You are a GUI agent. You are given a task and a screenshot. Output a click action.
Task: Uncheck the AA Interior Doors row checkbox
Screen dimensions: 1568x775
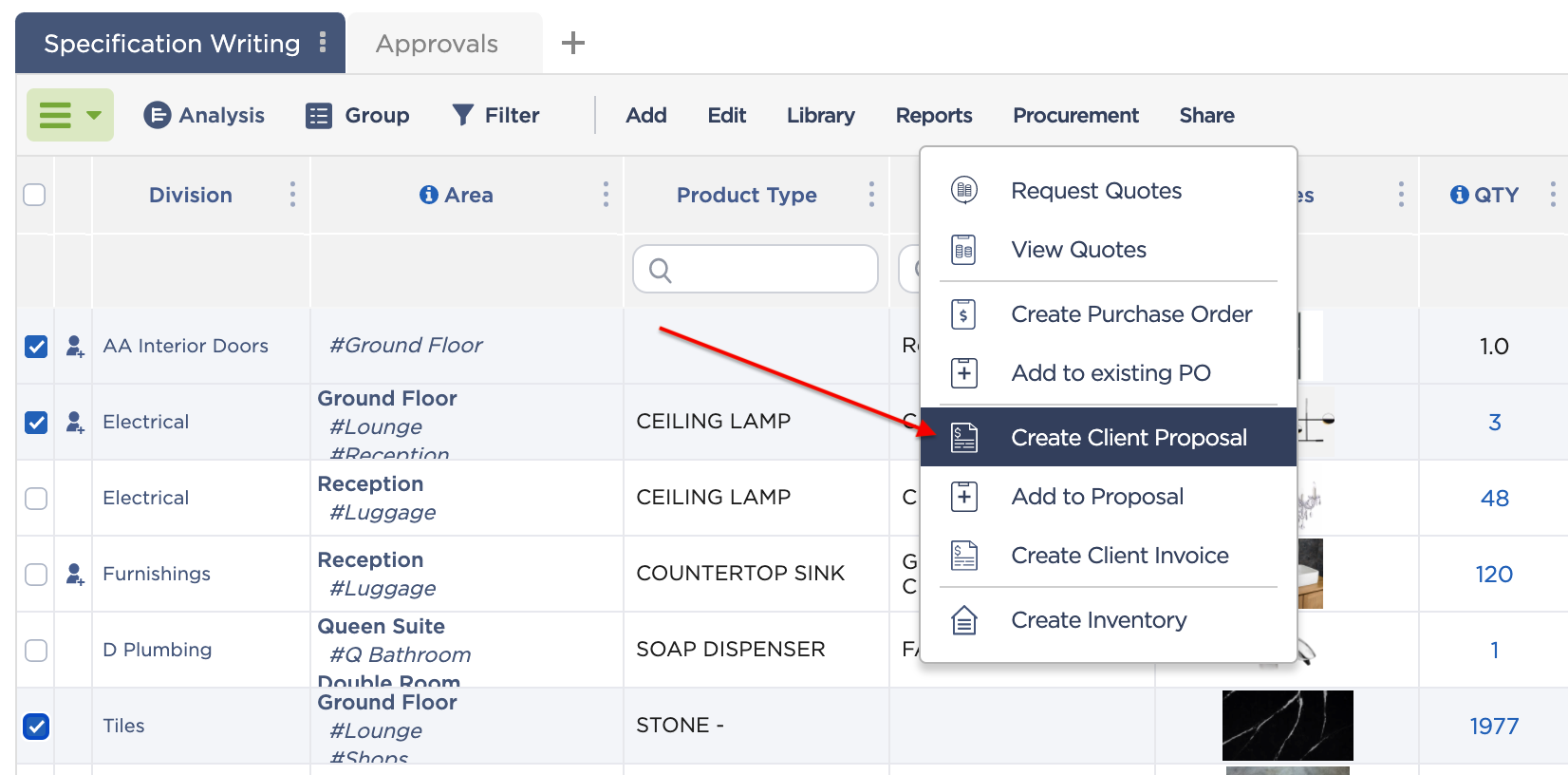(36, 347)
